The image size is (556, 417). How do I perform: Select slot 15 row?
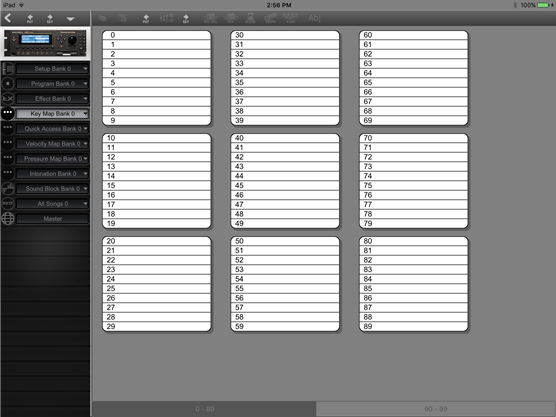(157, 185)
